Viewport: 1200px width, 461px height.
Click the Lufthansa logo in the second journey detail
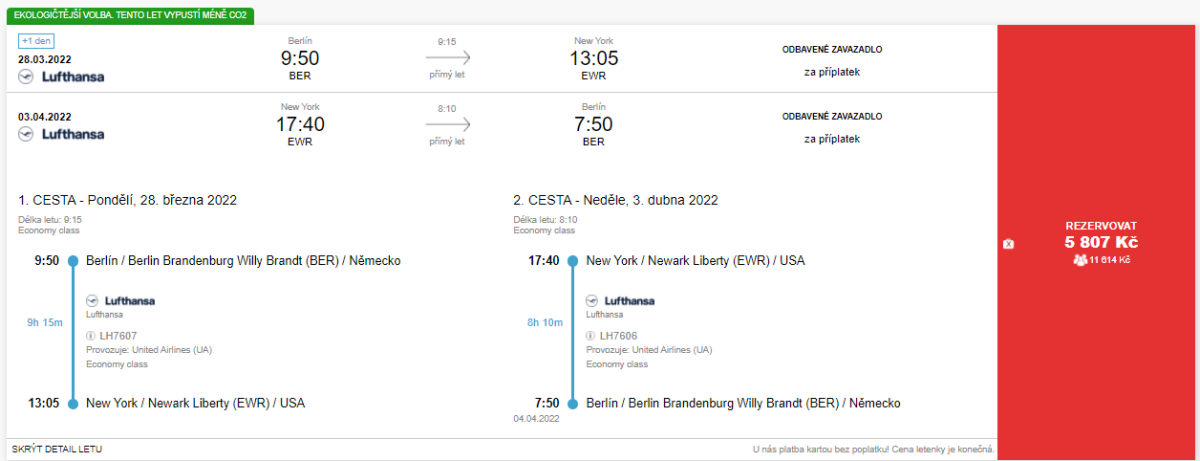[x=620, y=300]
